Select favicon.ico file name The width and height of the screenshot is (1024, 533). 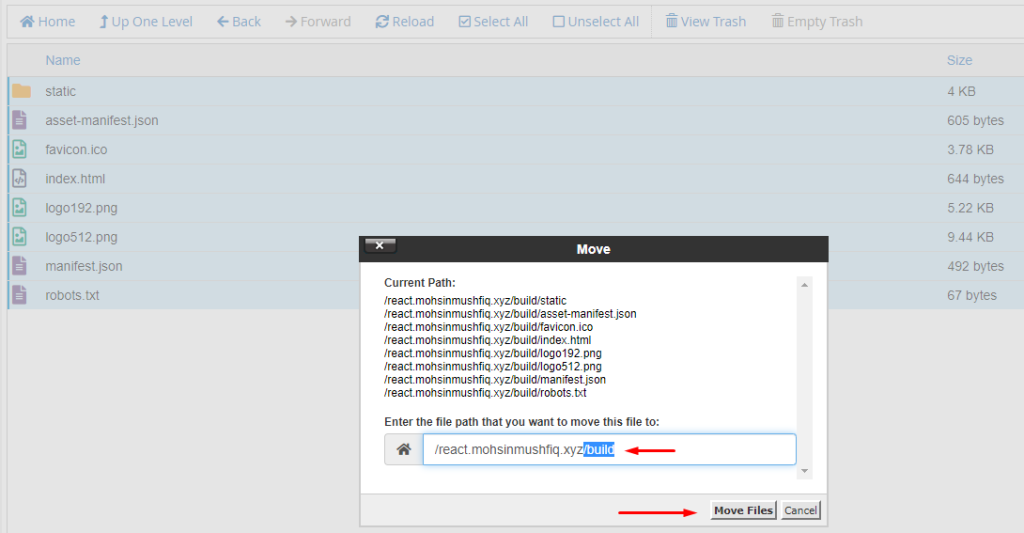click(76, 150)
